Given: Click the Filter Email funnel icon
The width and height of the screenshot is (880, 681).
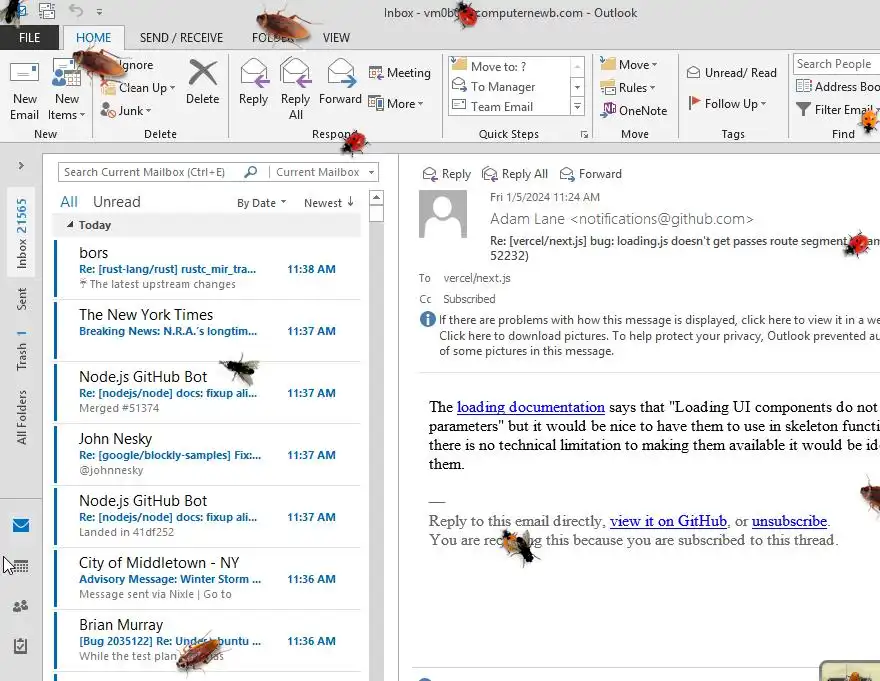Looking at the screenshot, I should 803,109.
